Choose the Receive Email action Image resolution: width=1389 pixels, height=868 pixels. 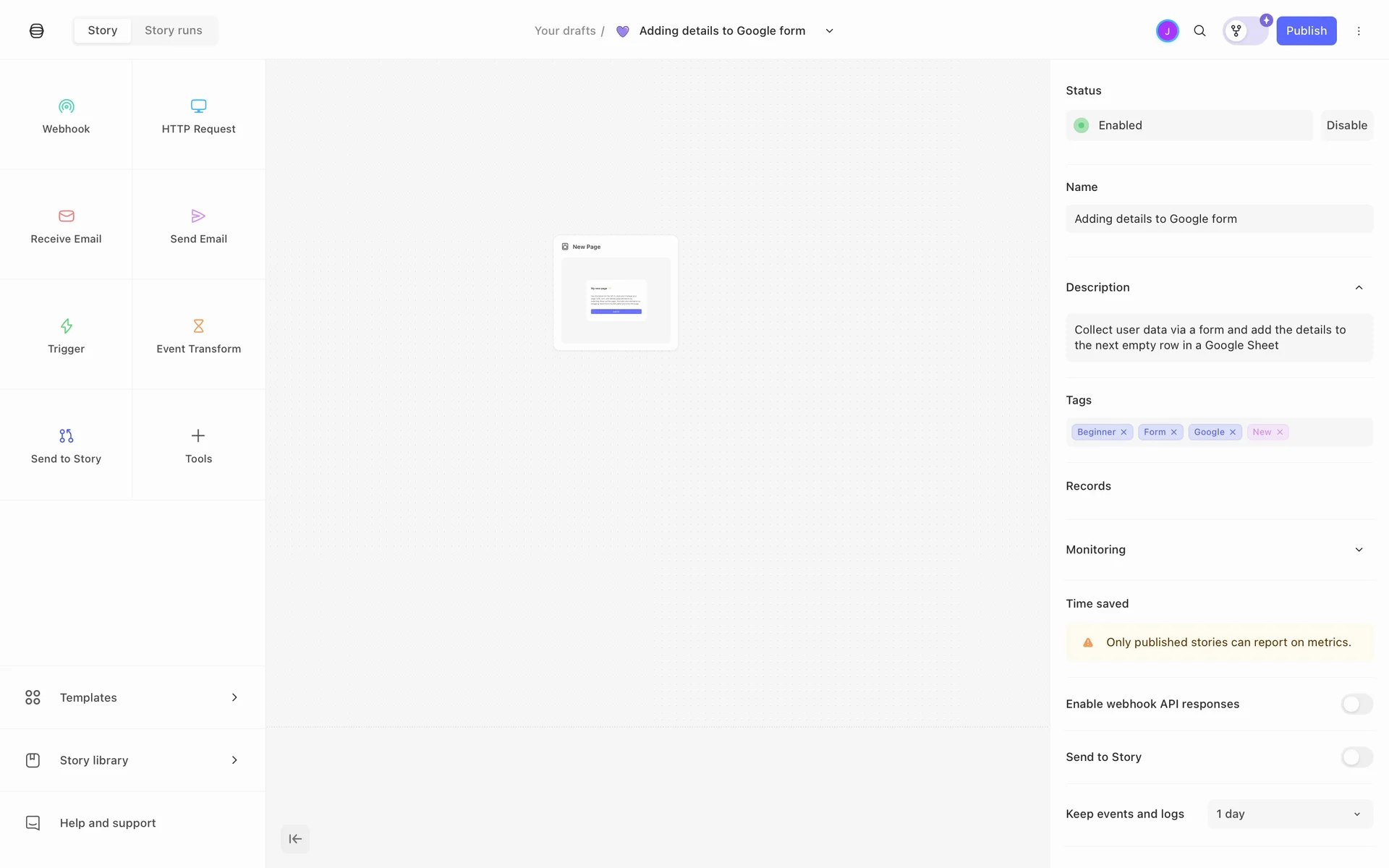(x=66, y=226)
